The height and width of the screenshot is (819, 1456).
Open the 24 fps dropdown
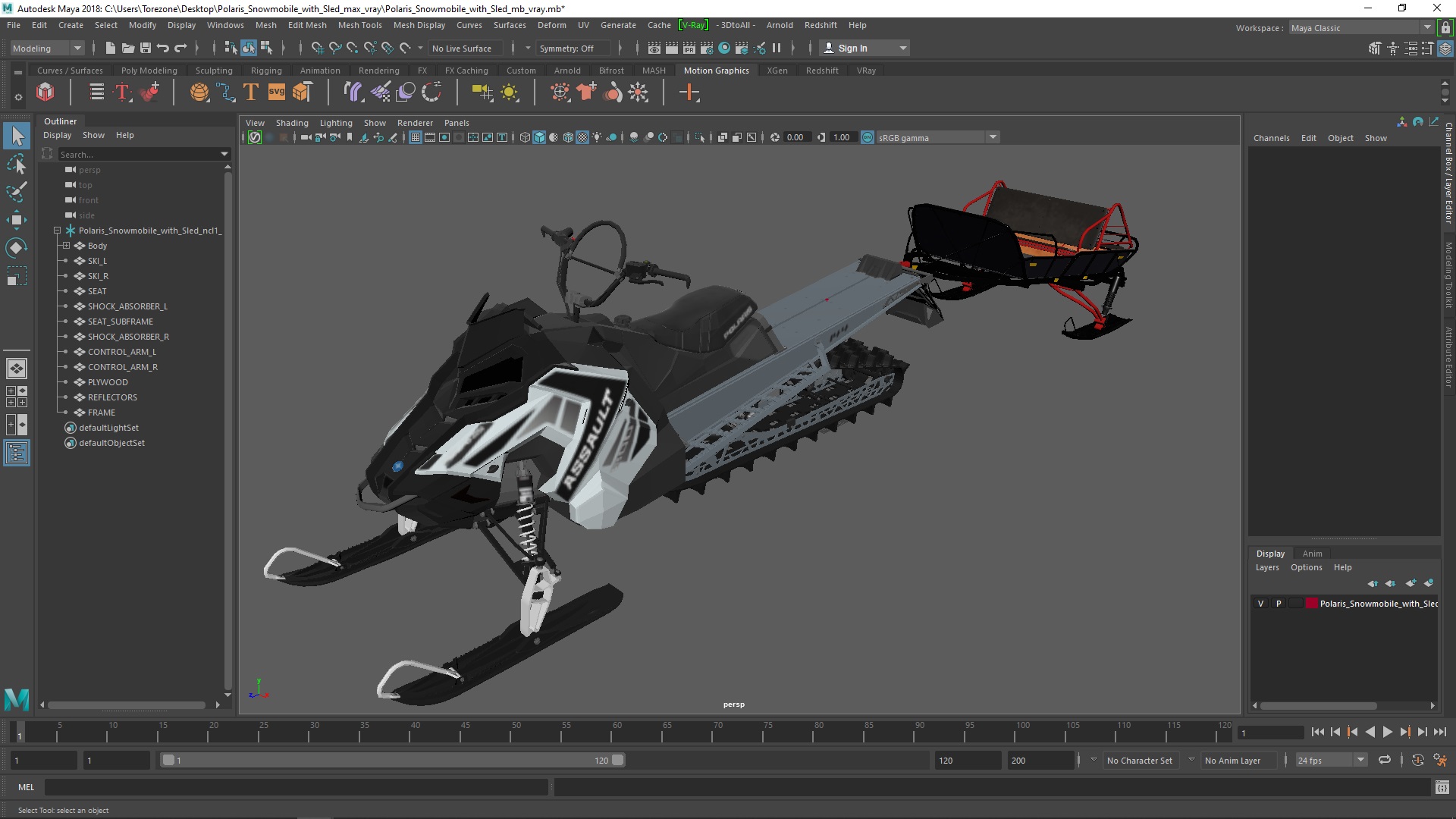1331,760
